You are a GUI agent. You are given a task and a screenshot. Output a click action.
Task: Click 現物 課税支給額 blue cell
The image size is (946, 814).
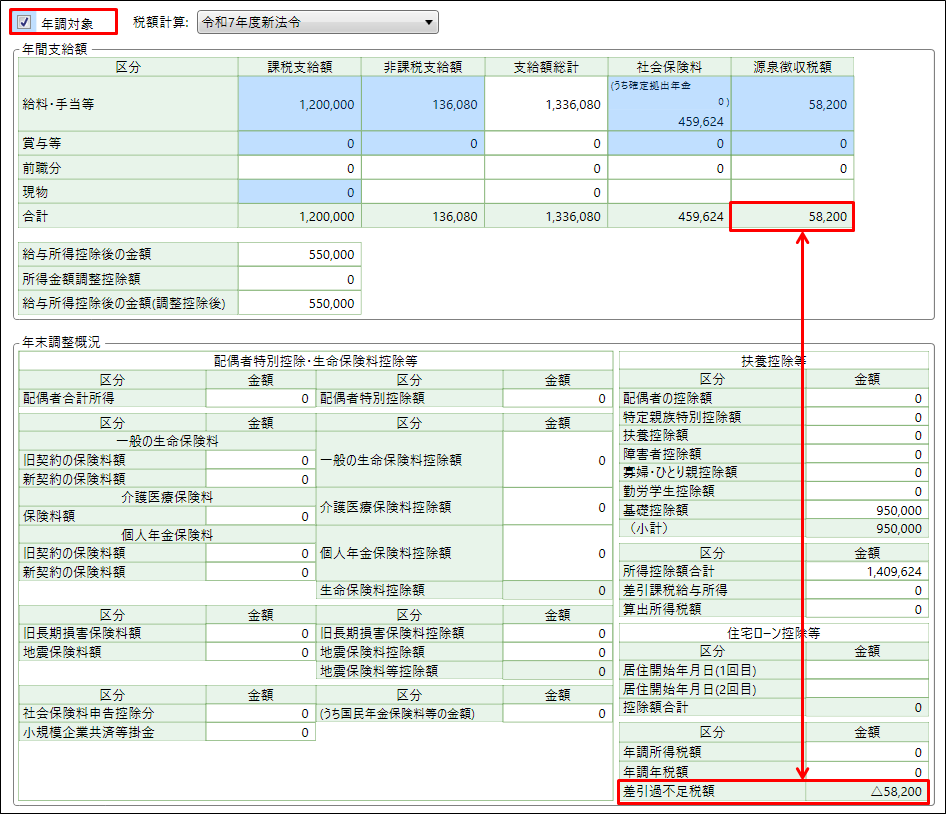[x=299, y=193]
